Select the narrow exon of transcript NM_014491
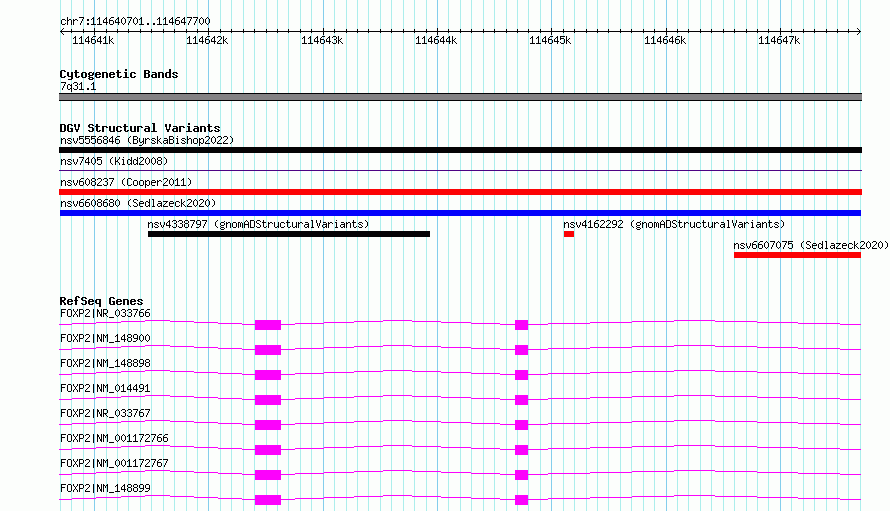The width and height of the screenshot is (890, 511). pos(522,400)
